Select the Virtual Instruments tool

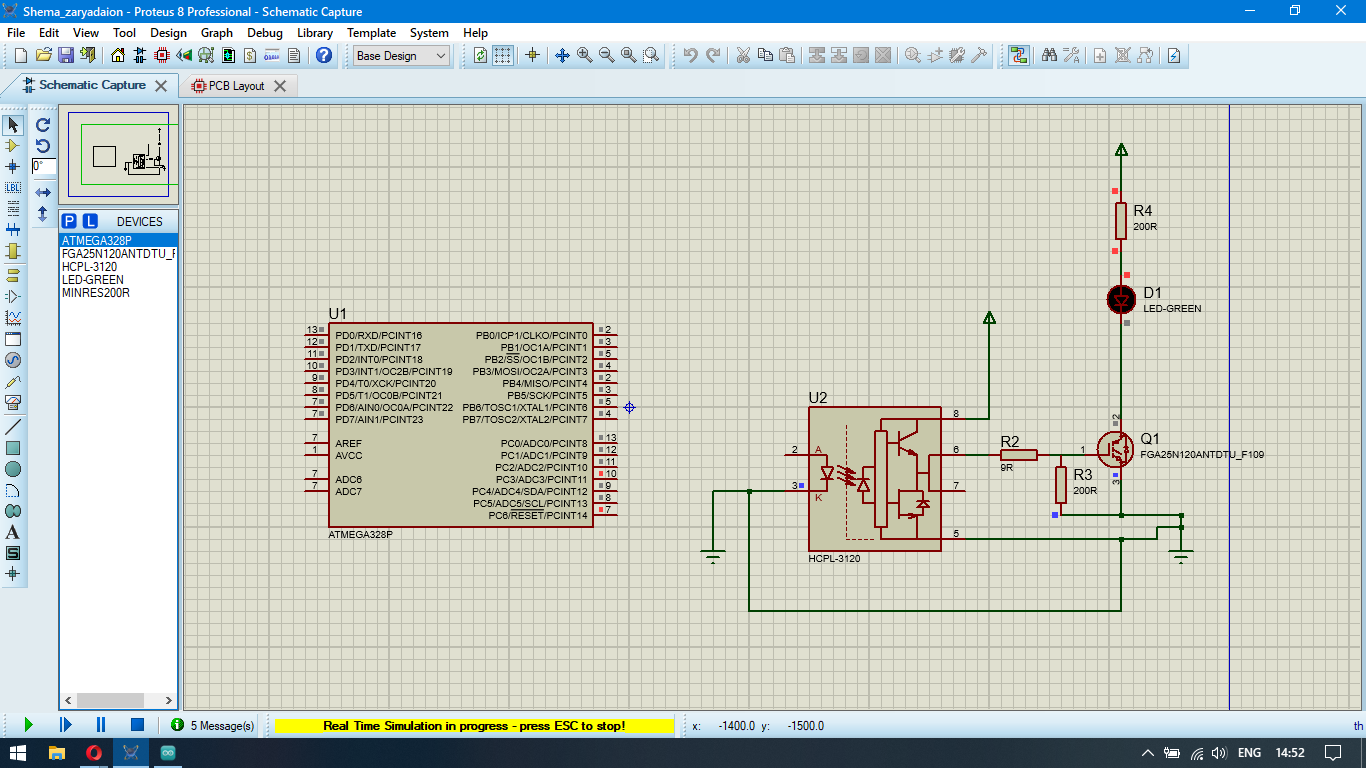point(13,402)
